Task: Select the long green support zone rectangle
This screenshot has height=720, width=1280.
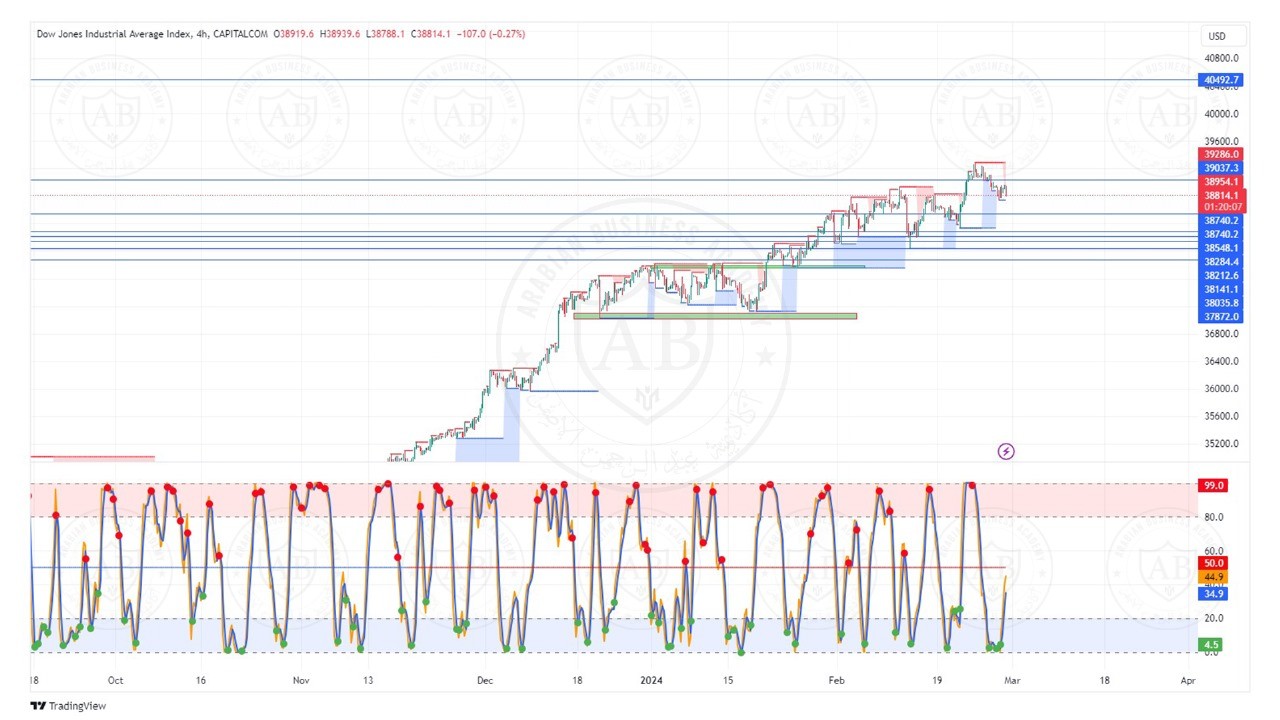Action: tap(715, 316)
